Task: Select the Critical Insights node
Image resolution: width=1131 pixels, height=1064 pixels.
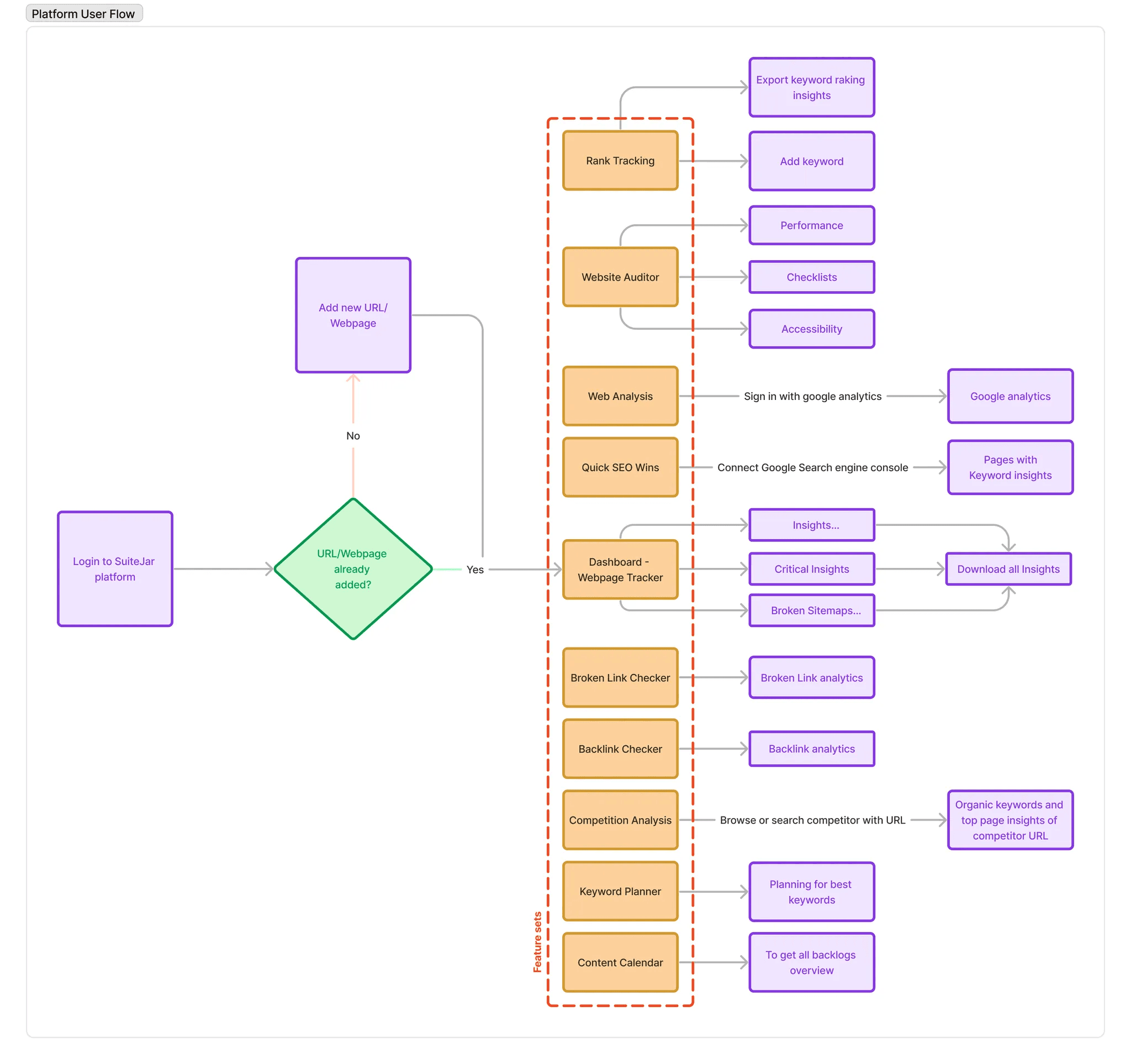Action: click(x=811, y=569)
